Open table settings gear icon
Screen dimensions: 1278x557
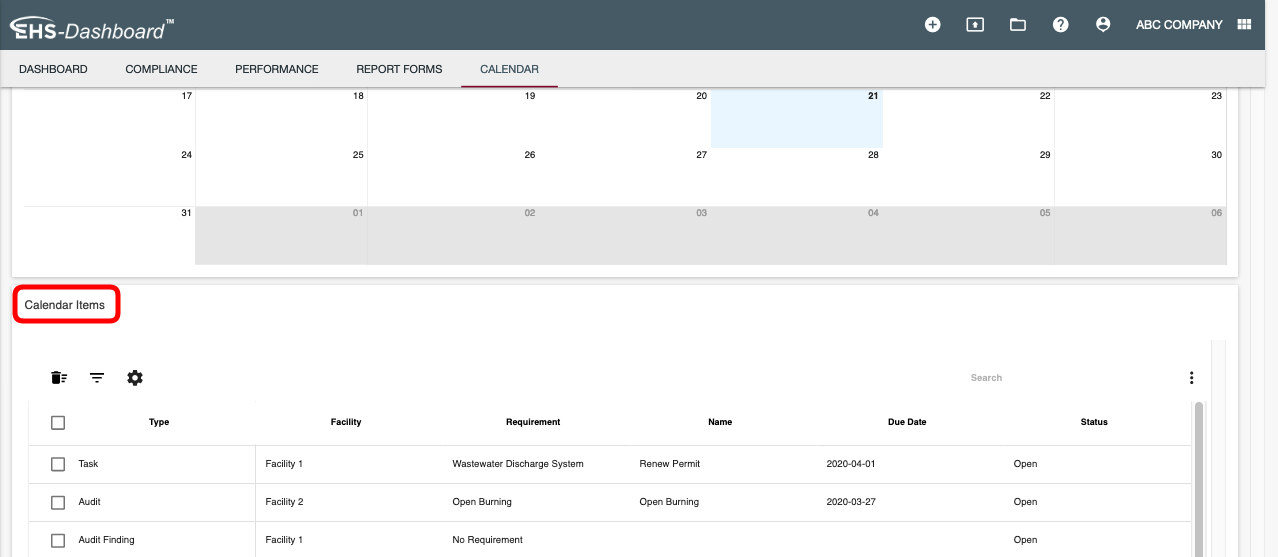[135, 378]
